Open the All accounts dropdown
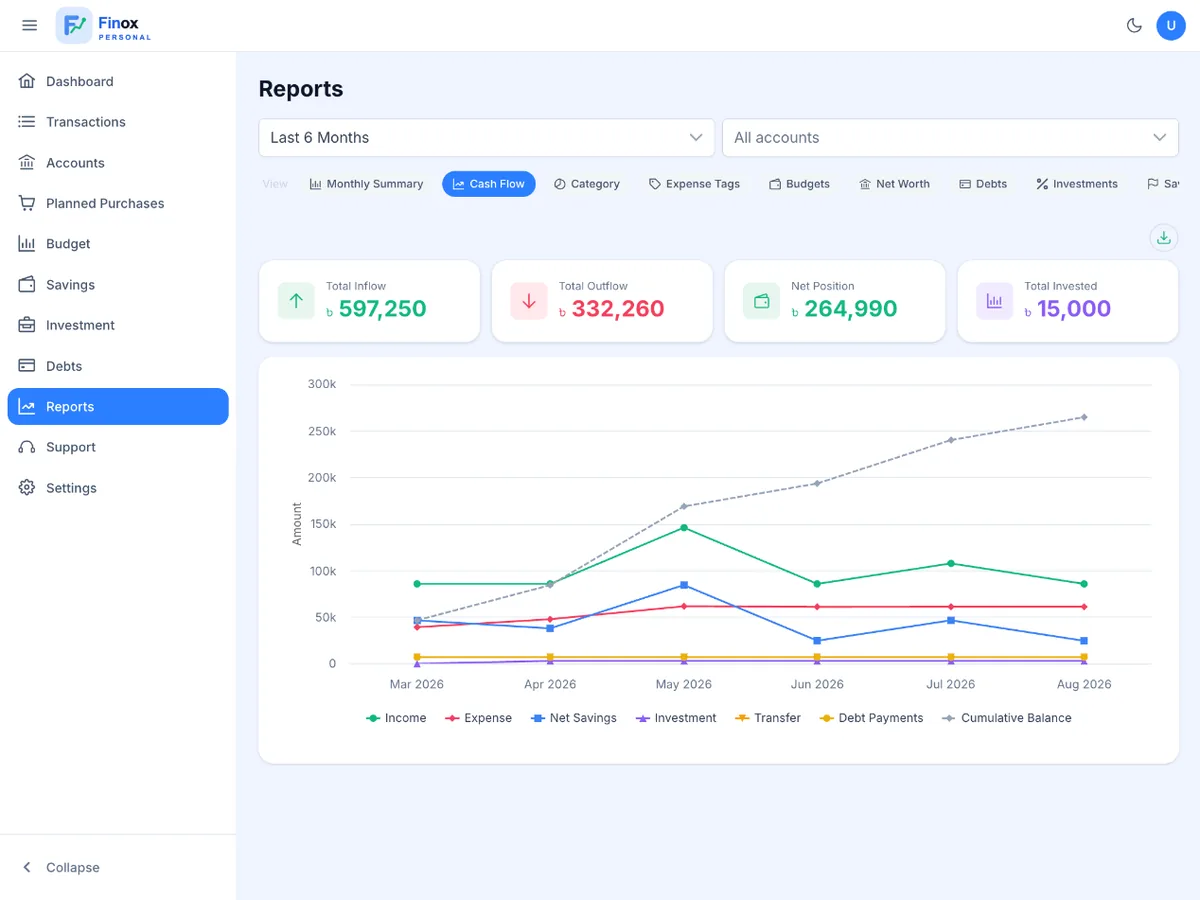This screenshot has width=1200, height=900. point(950,137)
